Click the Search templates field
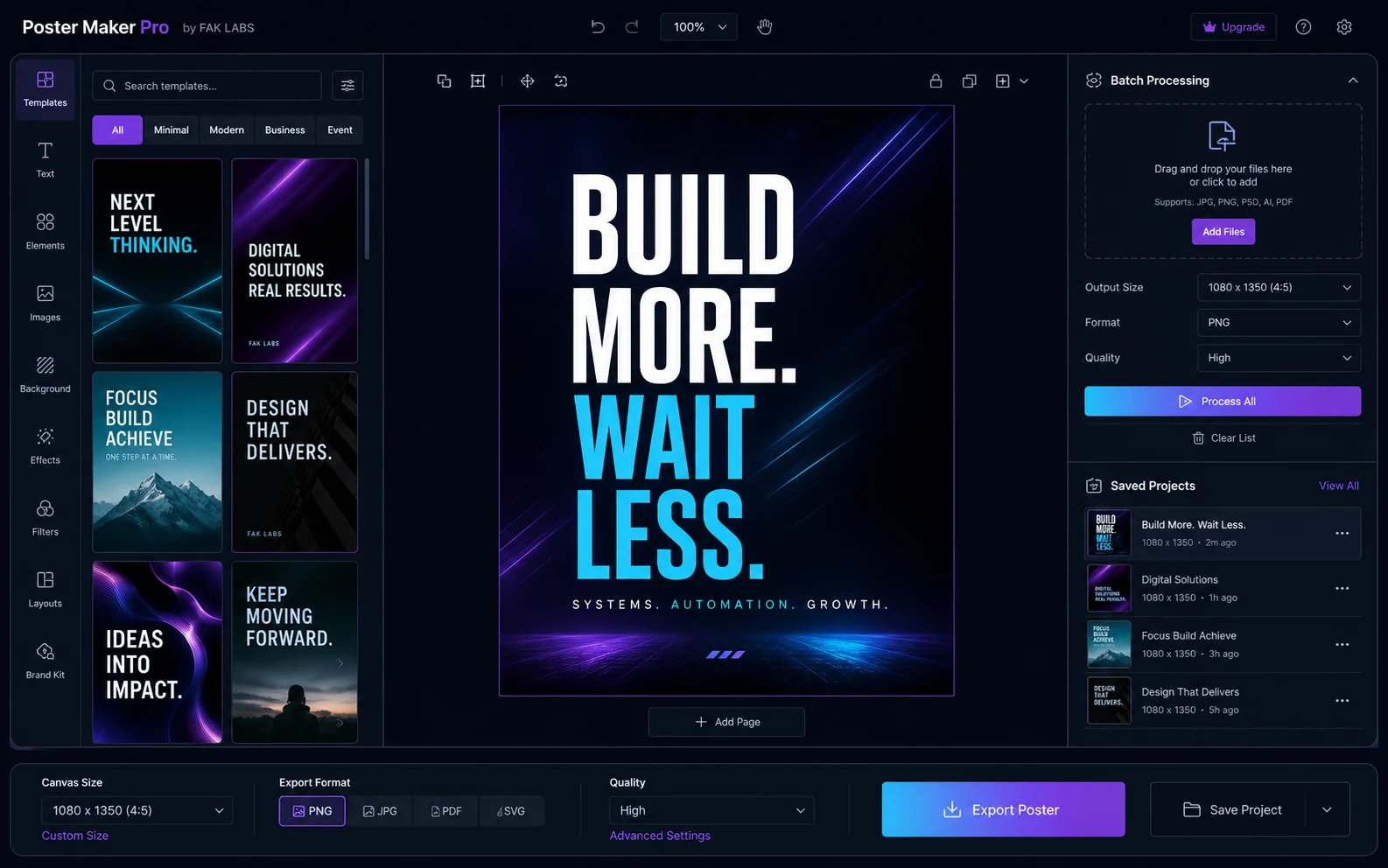The image size is (1388, 868). [207, 86]
